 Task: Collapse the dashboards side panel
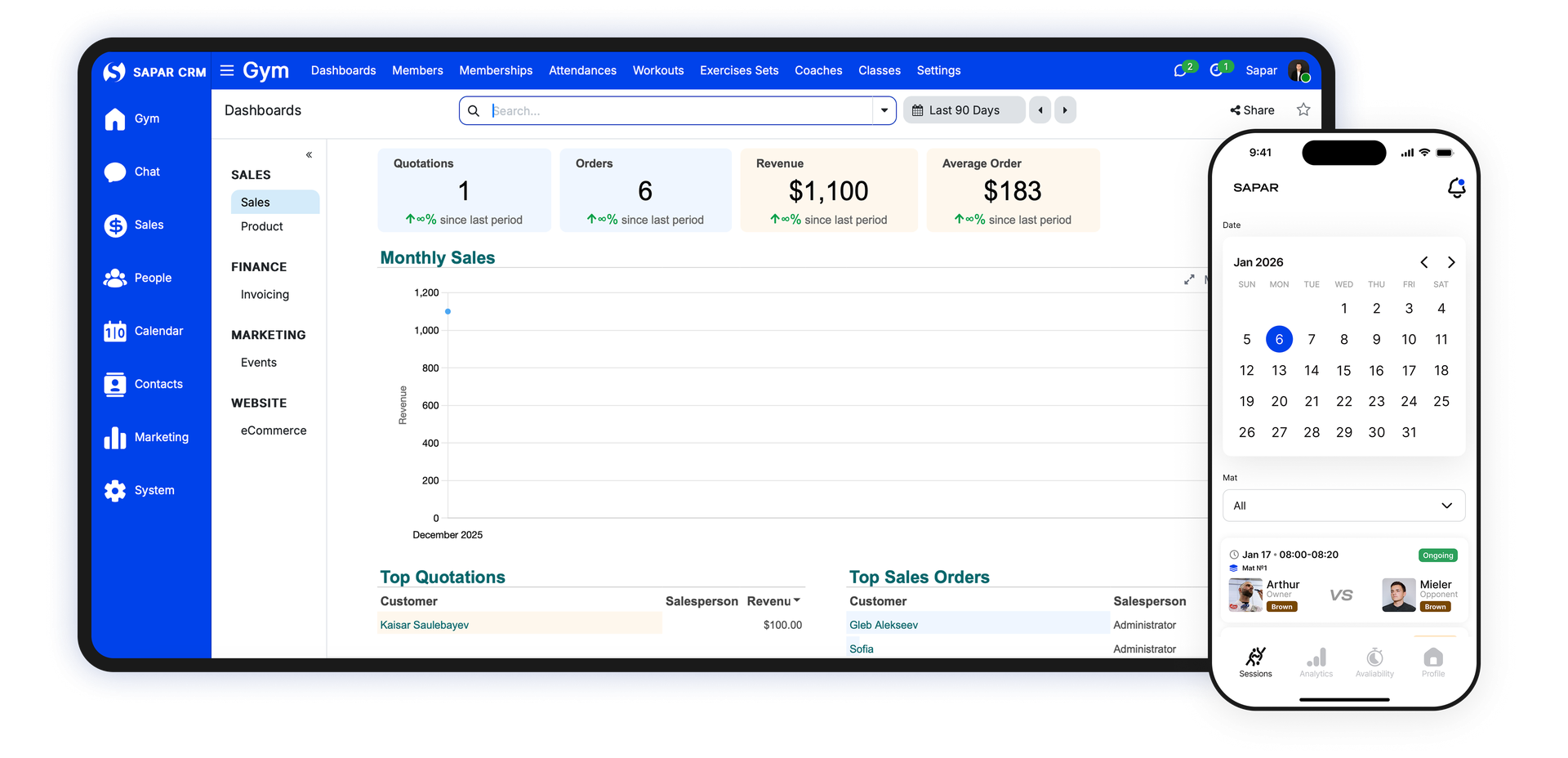click(309, 155)
